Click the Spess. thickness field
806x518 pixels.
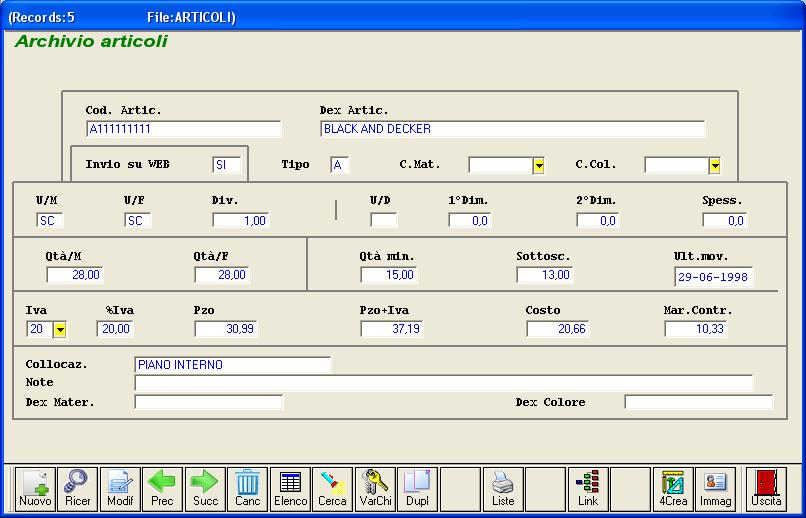(725, 220)
